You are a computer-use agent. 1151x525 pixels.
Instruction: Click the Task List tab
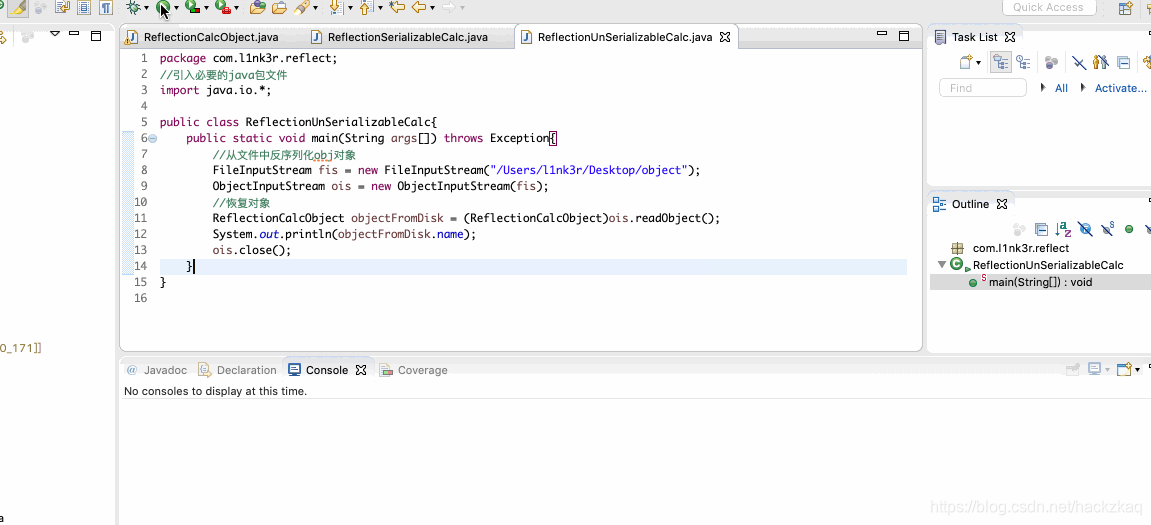pyautogui.click(x=976, y=37)
